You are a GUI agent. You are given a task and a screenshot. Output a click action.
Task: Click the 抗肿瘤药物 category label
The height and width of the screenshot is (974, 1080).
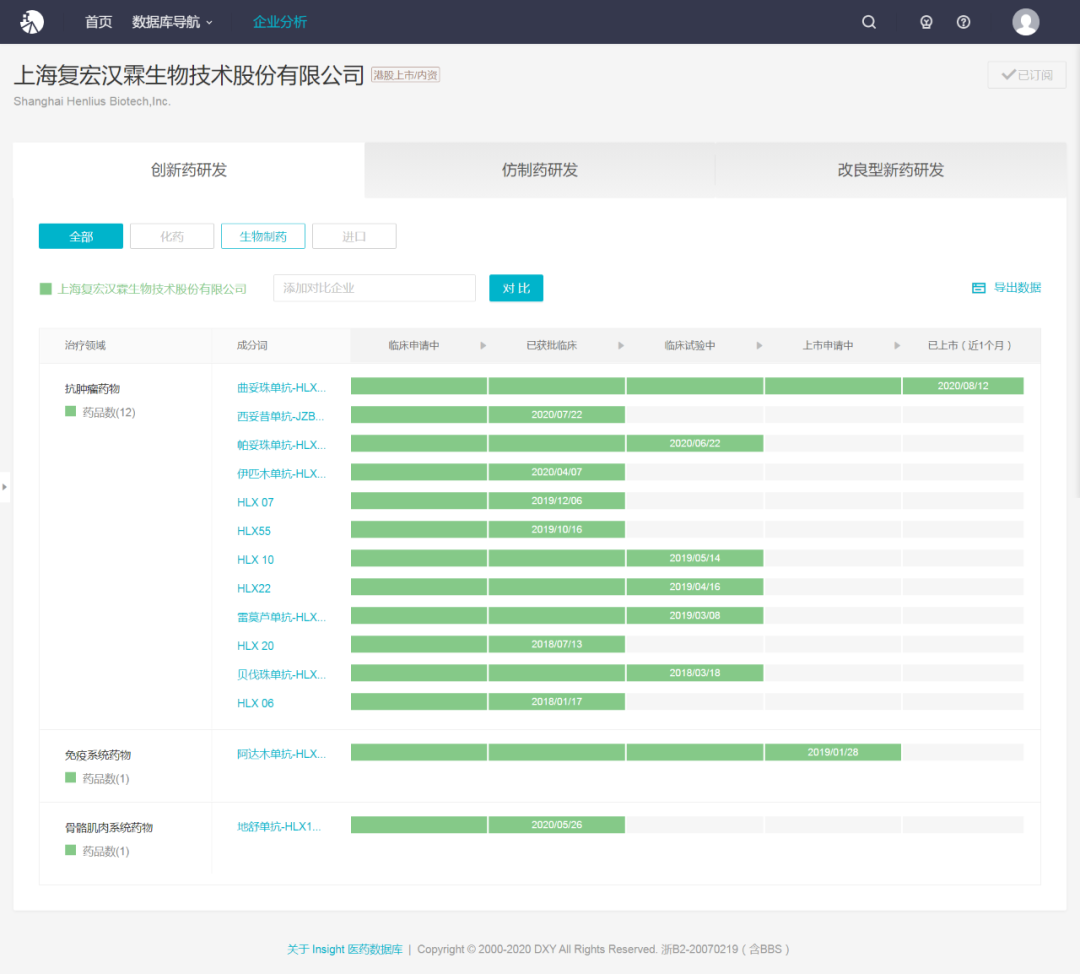pyautogui.click(x=92, y=389)
